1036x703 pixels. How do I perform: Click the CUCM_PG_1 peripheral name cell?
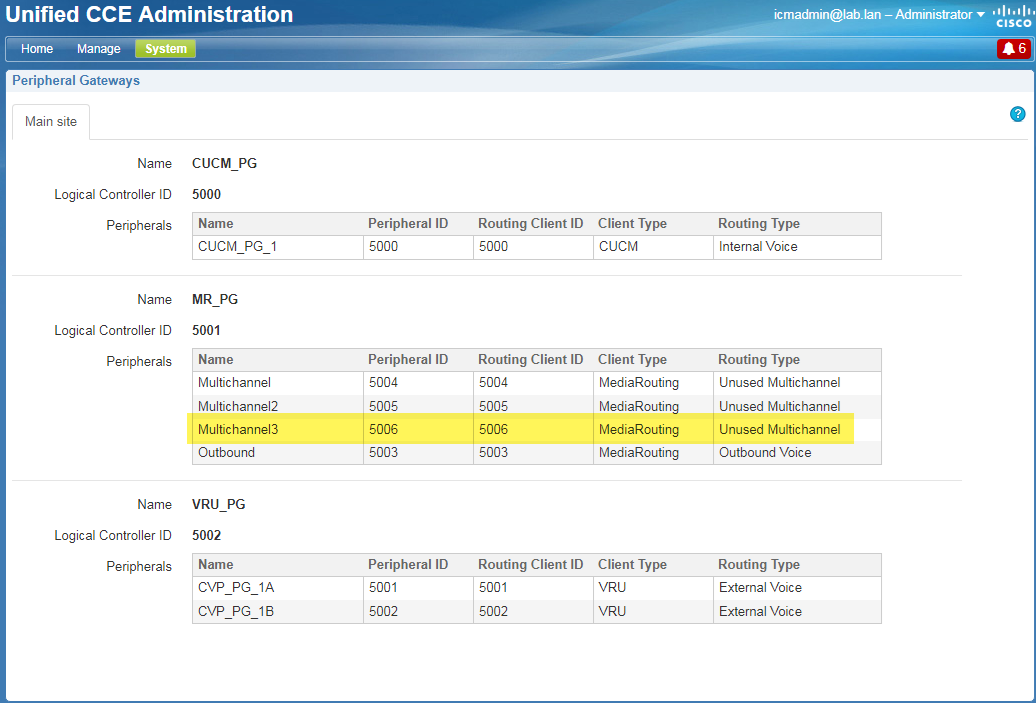pos(278,247)
